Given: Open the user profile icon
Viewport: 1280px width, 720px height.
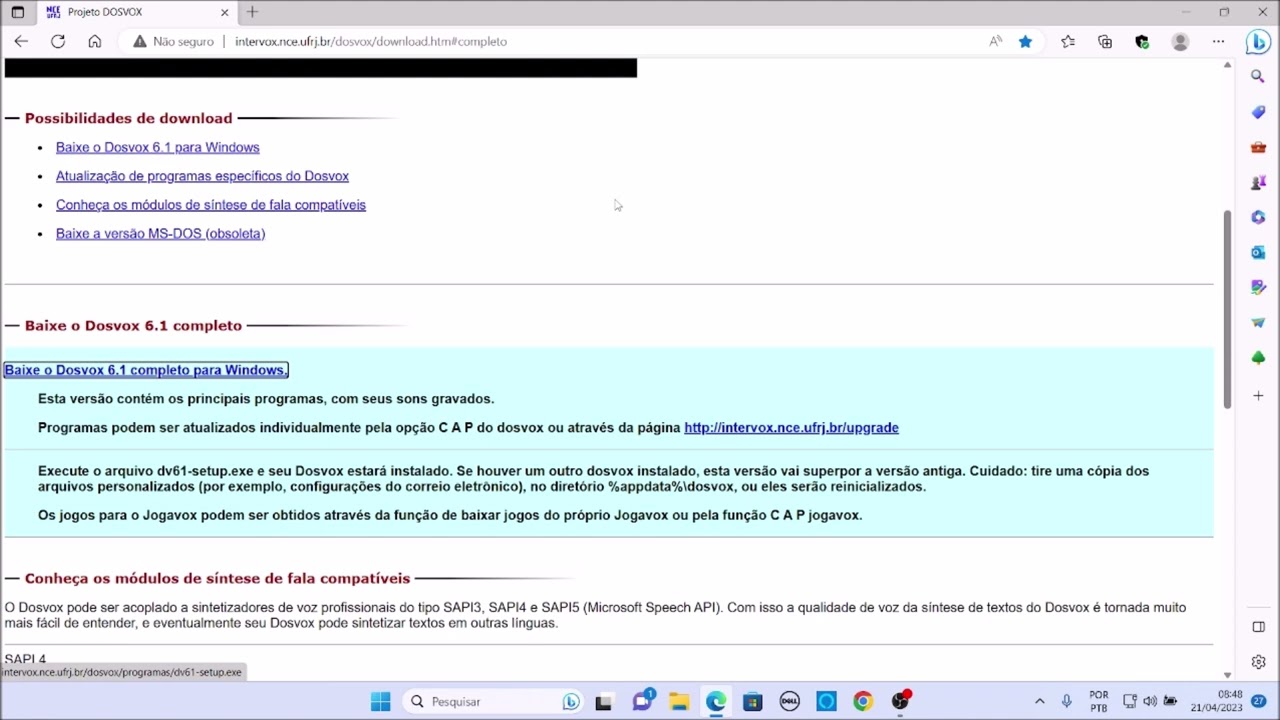Looking at the screenshot, I should pyautogui.click(x=1180, y=41).
